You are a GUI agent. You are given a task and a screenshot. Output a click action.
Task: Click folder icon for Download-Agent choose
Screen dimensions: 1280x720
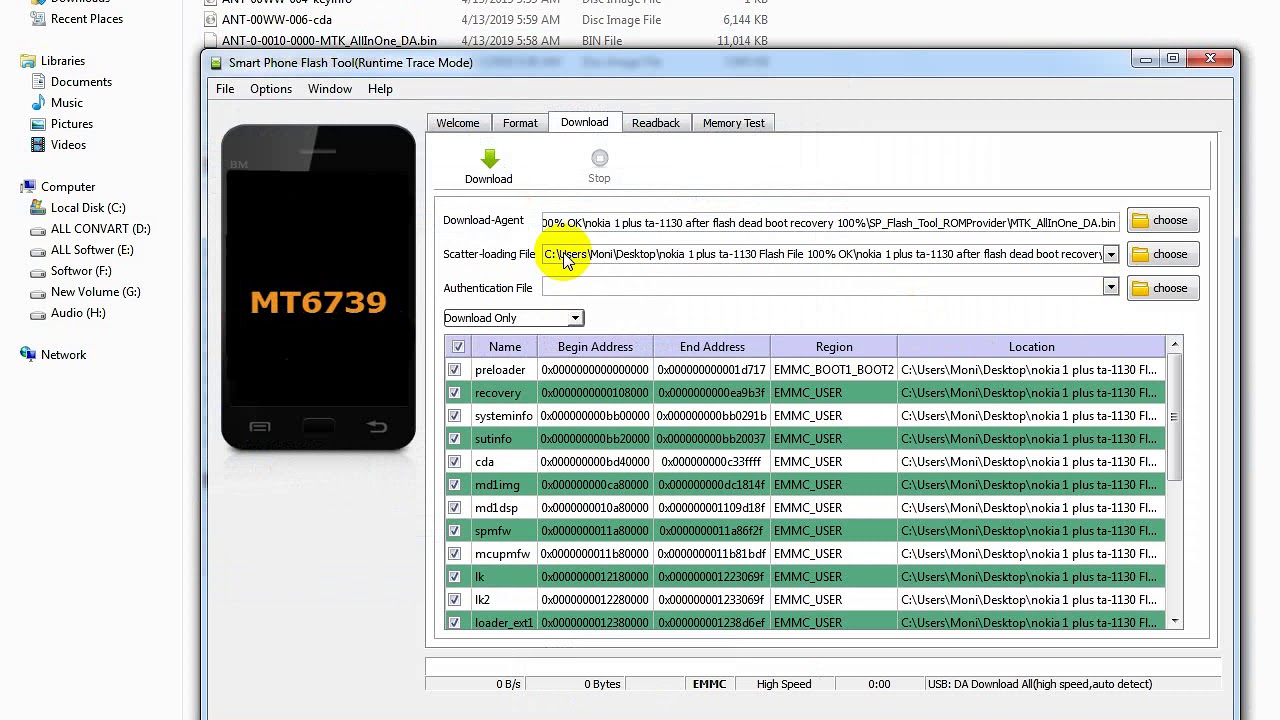coord(1140,221)
